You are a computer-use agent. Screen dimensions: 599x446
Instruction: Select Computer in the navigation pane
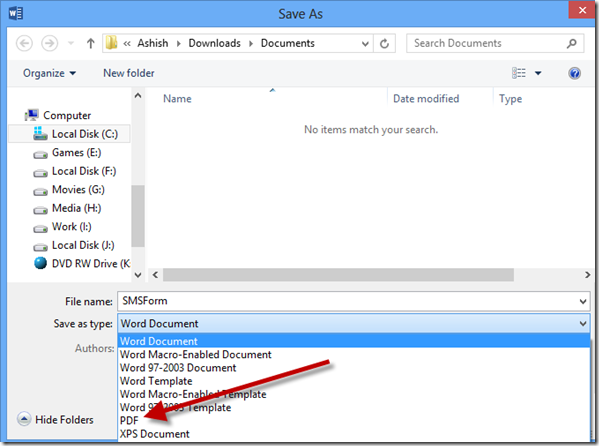click(67, 115)
